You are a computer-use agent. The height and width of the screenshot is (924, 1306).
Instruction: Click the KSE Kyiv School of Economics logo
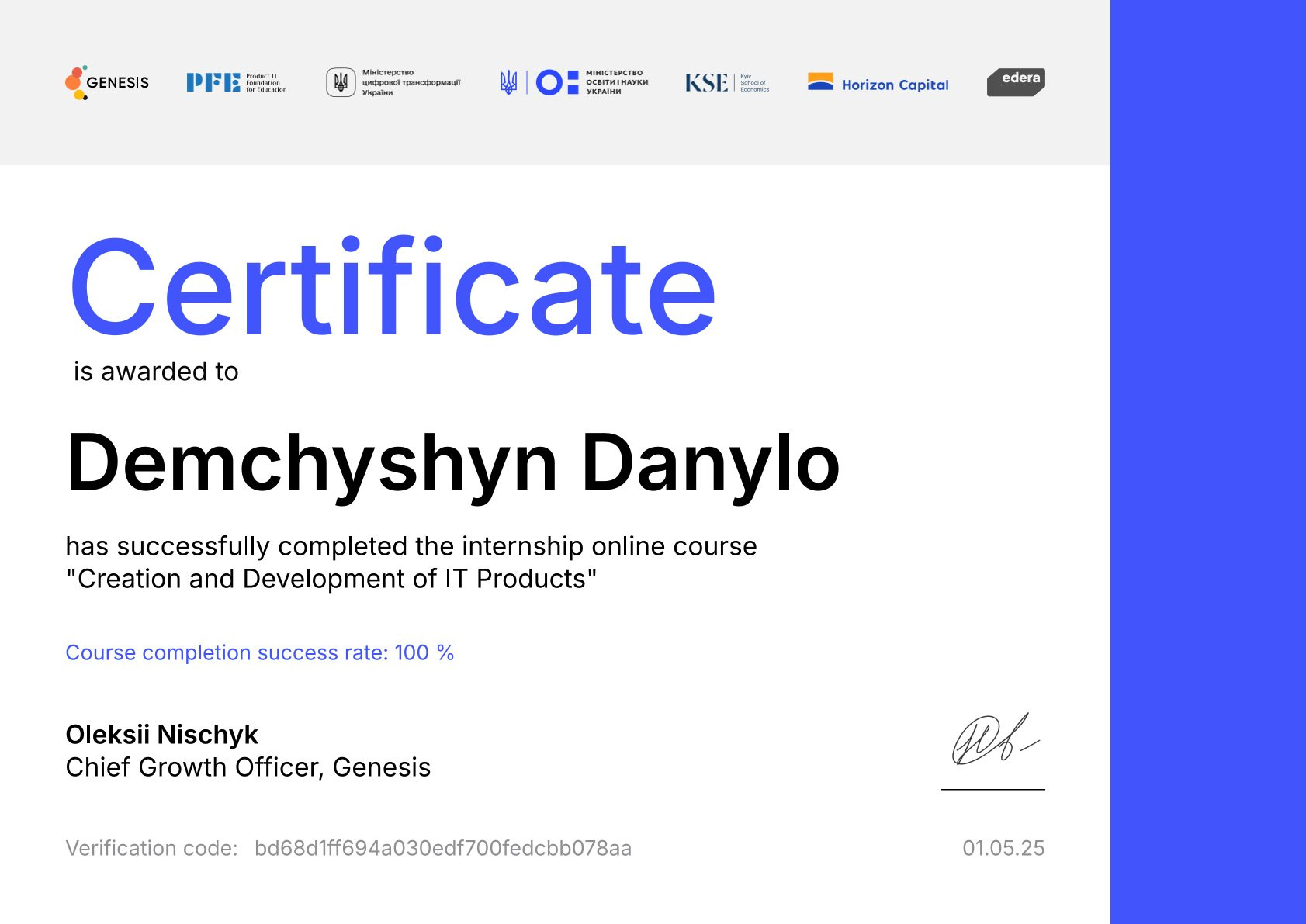[x=726, y=83]
